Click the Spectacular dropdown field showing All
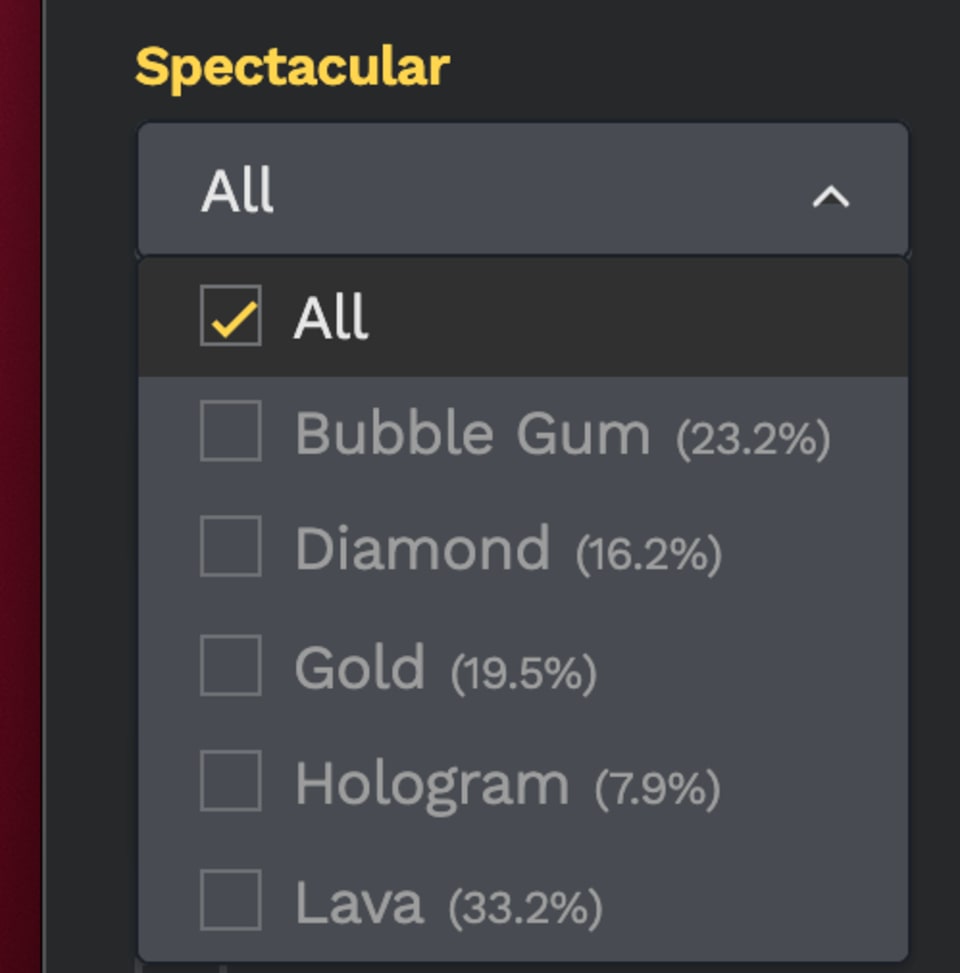Viewport: 960px width, 973px height. (x=500, y=190)
